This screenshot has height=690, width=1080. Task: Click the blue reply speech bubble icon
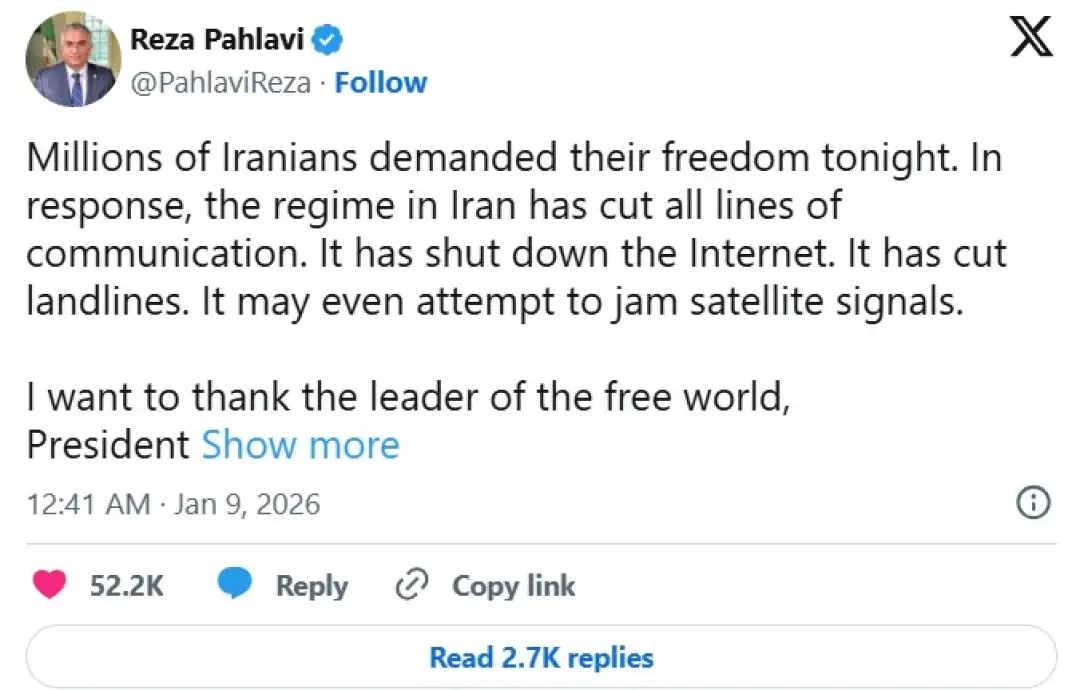pyautogui.click(x=236, y=585)
